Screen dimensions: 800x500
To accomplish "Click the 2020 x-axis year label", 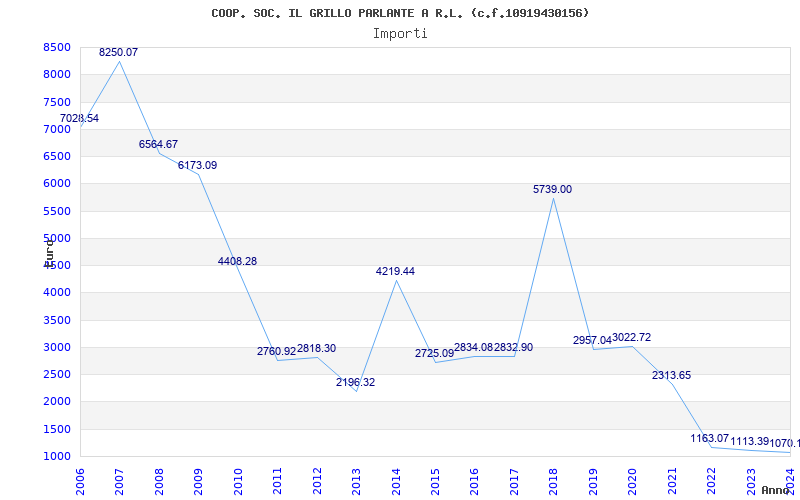I will coord(633,482).
